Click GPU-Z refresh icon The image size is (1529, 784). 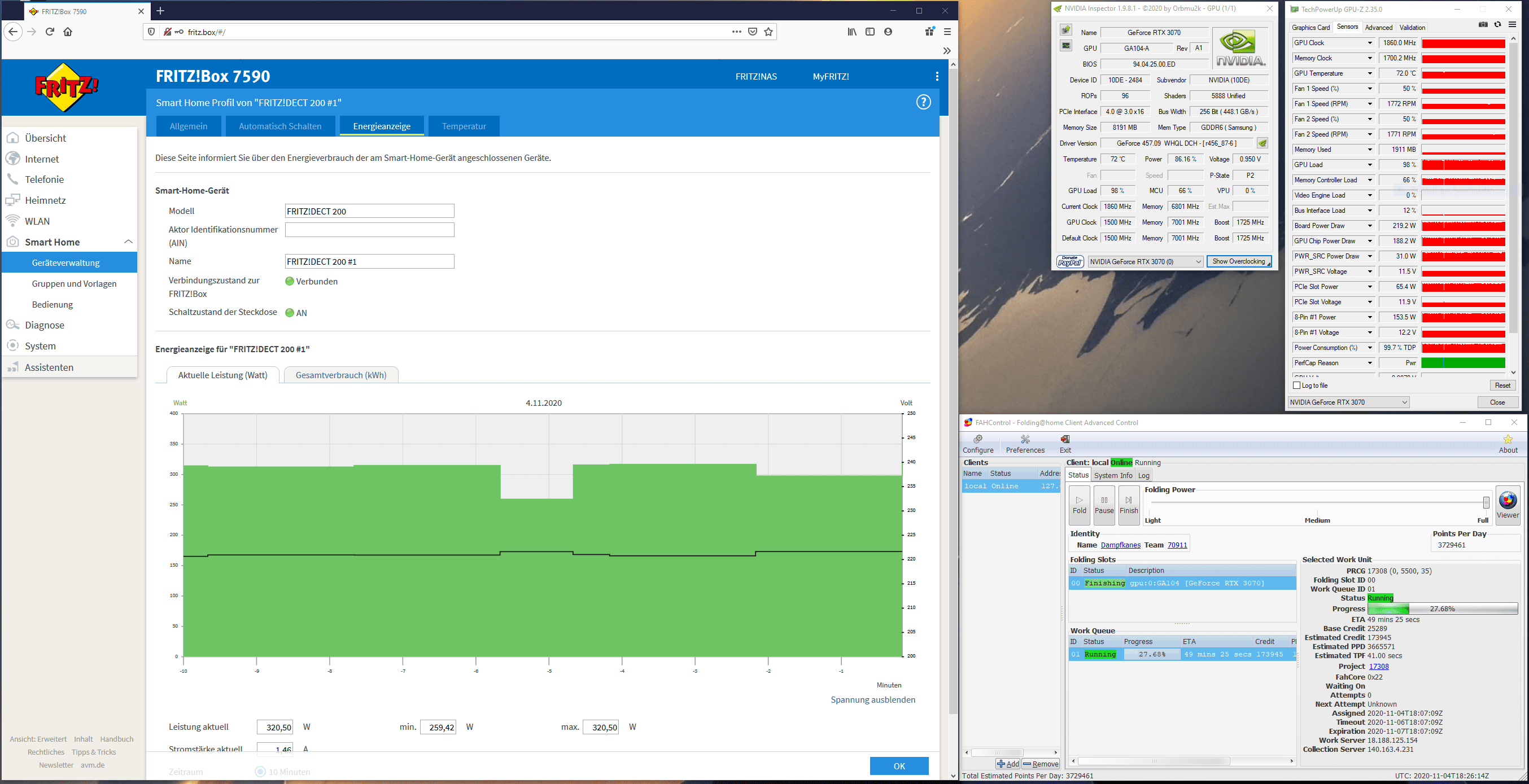[1497, 24]
